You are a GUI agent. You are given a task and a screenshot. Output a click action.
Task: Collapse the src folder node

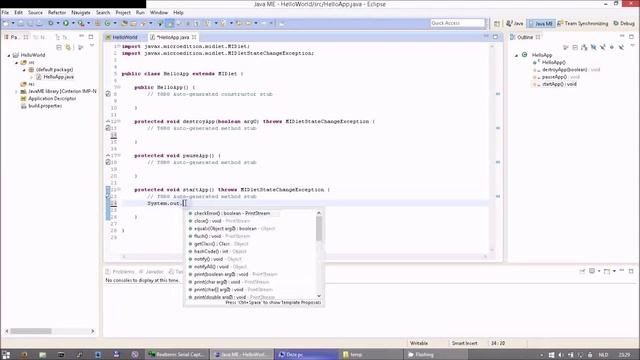(17, 62)
